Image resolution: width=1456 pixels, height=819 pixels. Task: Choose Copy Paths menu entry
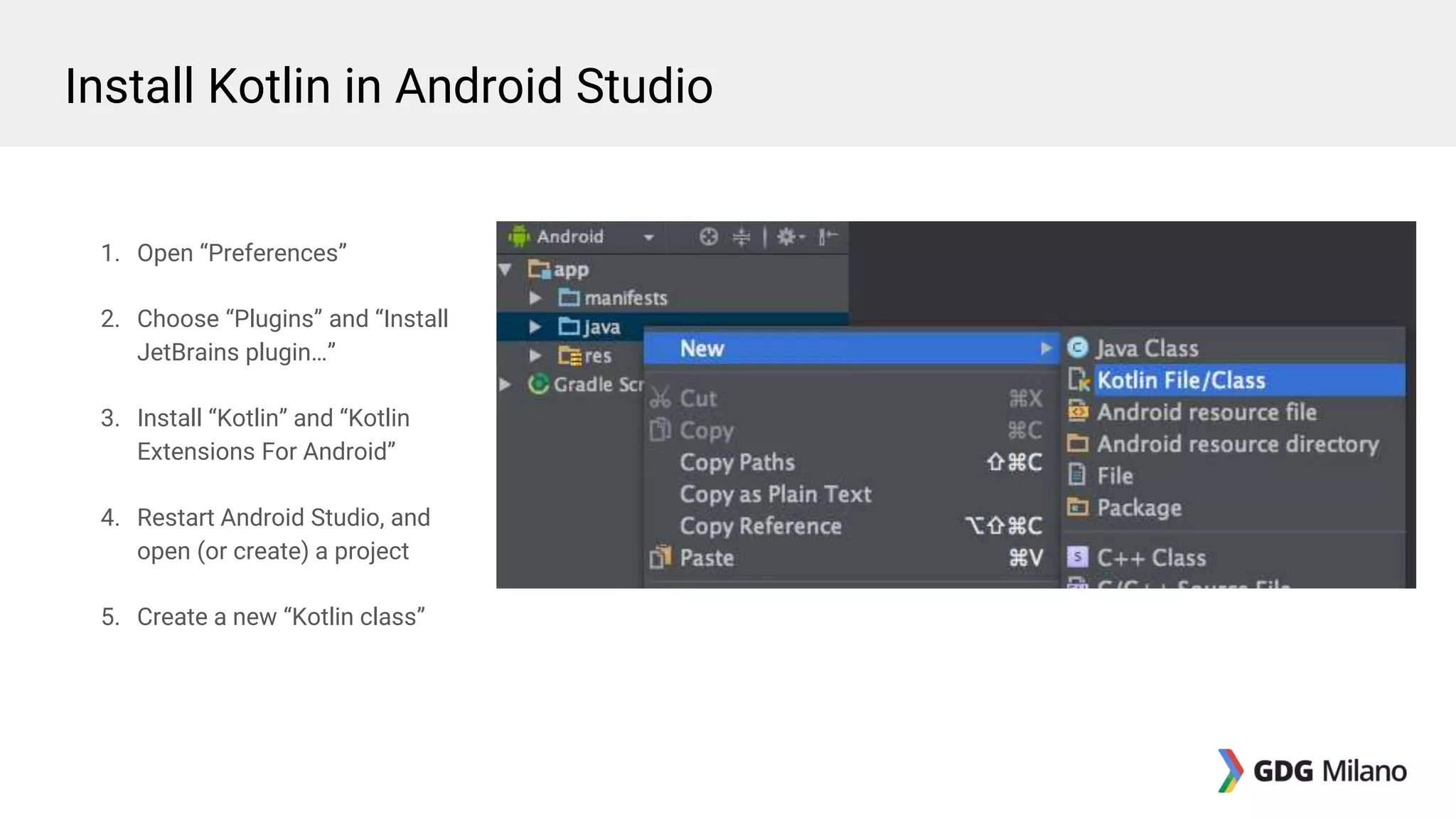tap(851, 462)
